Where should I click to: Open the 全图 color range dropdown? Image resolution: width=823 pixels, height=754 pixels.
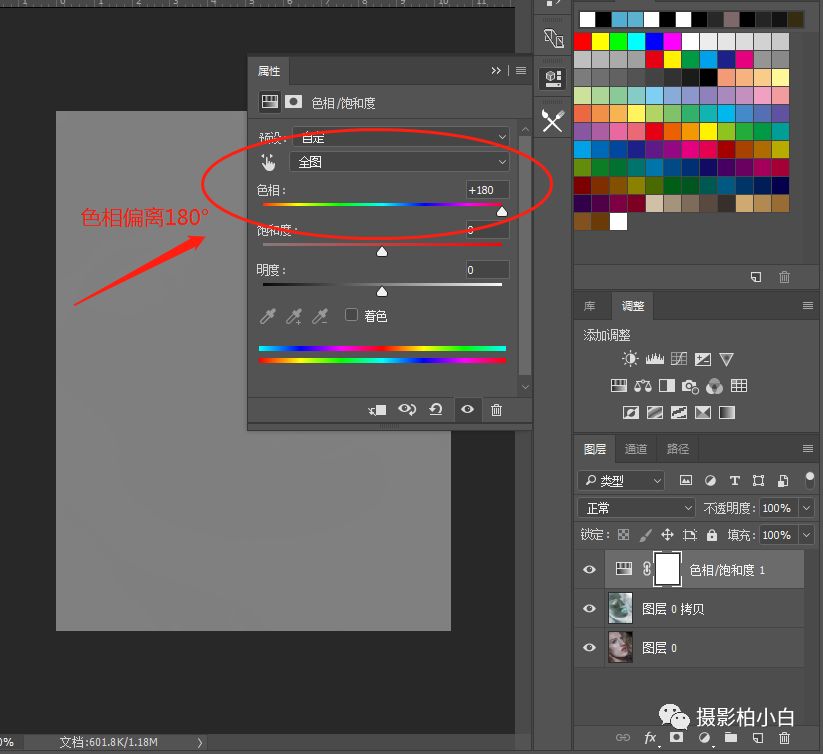(x=399, y=162)
